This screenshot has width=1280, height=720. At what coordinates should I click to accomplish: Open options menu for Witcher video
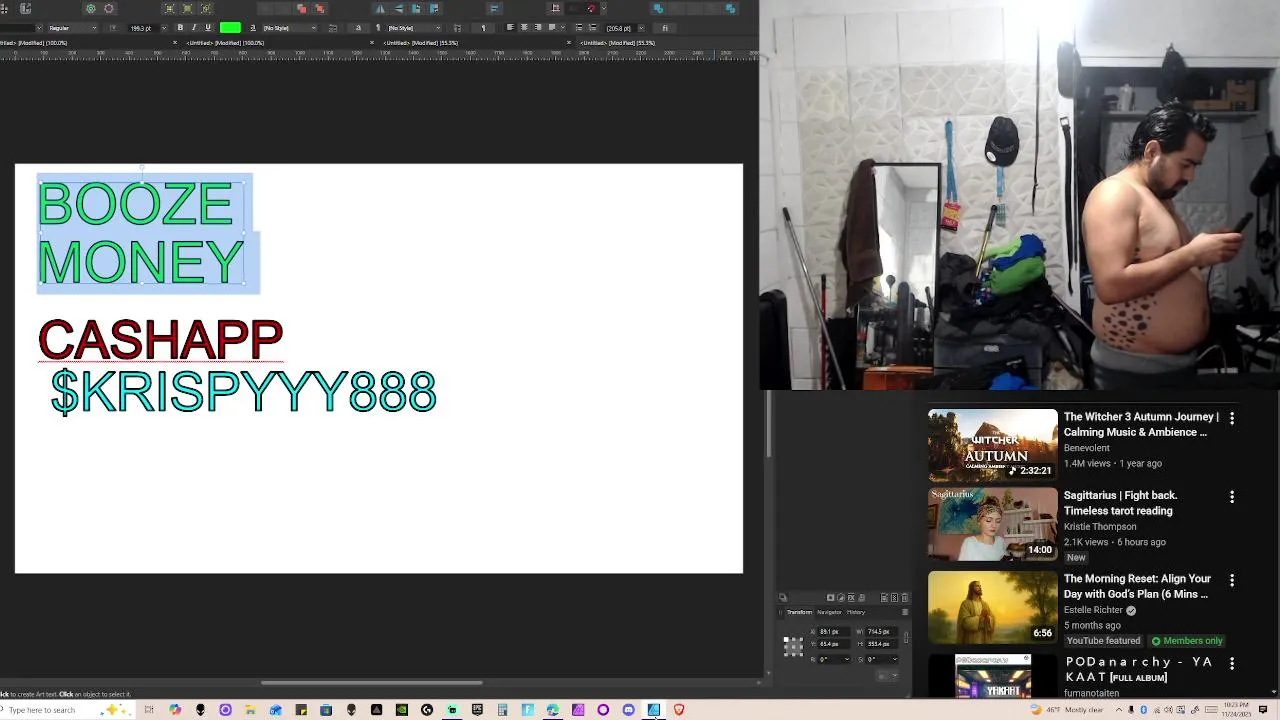pyautogui.click(x=1232, y=418)
